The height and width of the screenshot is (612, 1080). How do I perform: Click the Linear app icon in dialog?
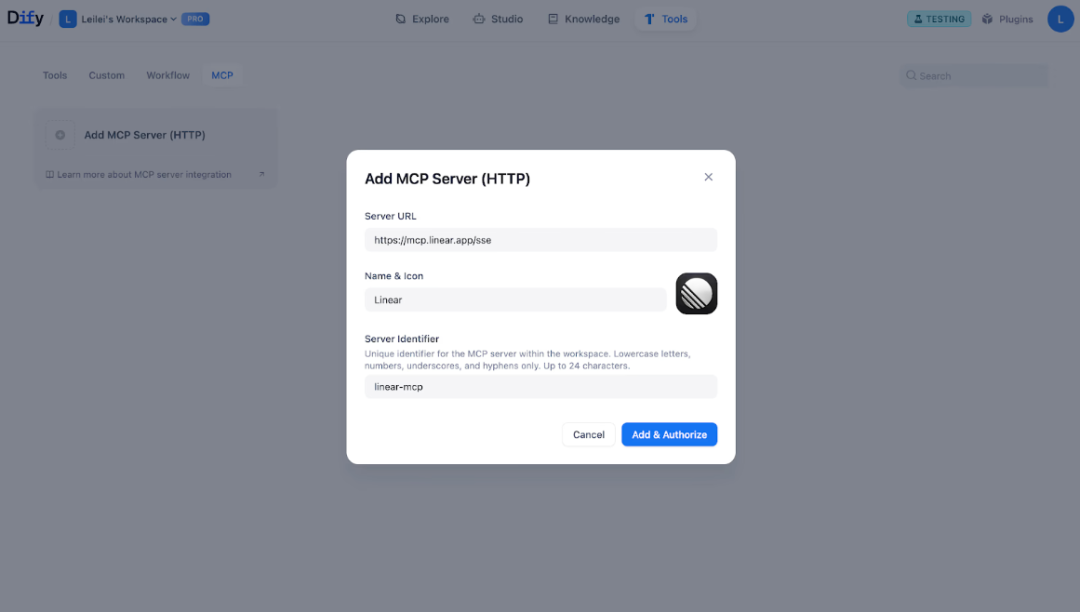[696, 293]
